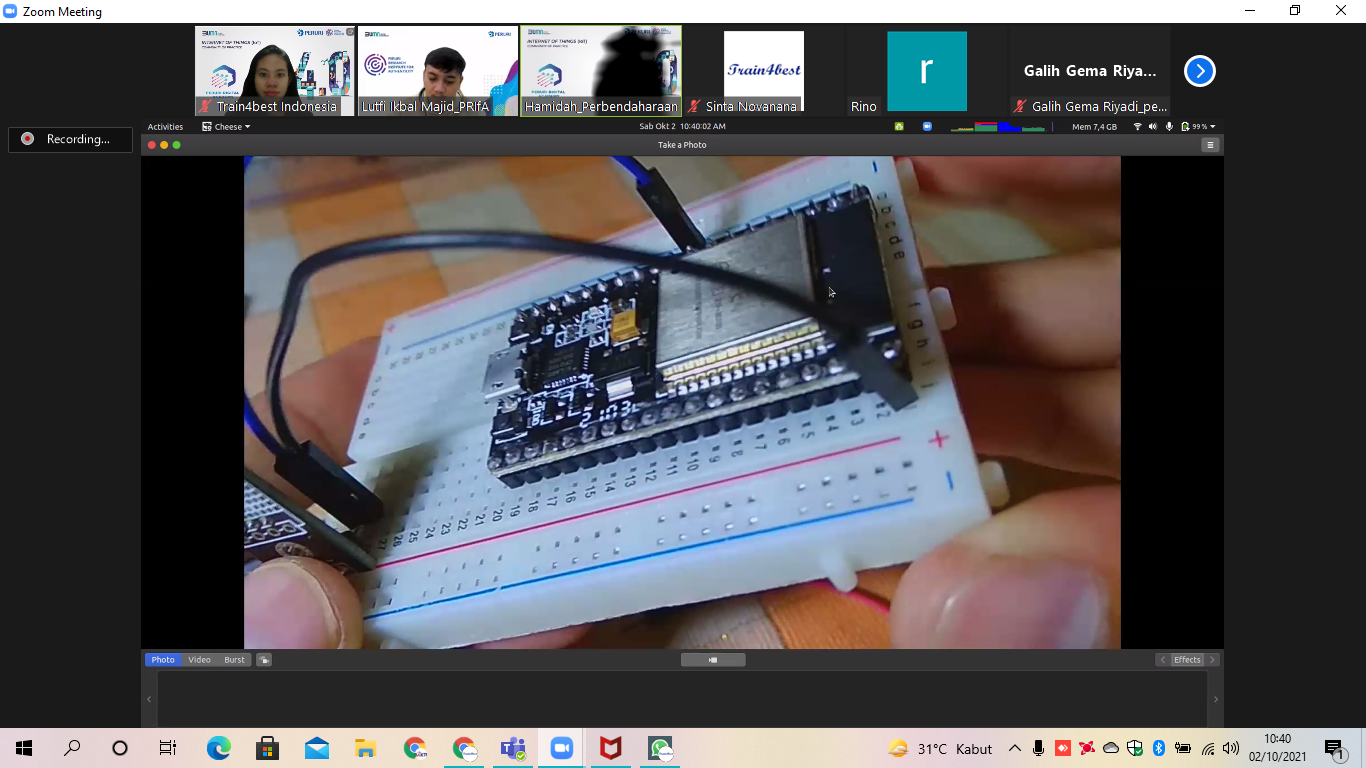Viewport: 1366px width, 768px height.
Task: Open the photo gallery folder icon
Action: [x=264, y=660]
